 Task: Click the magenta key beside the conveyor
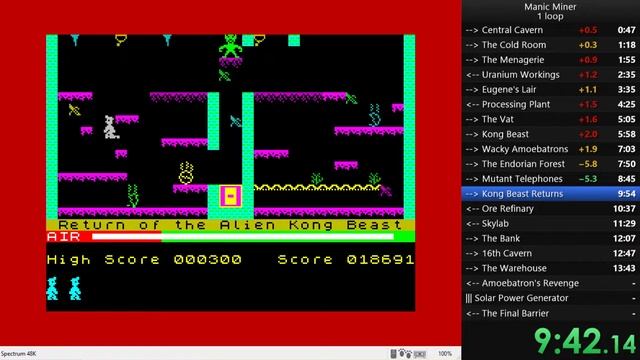pos(386,191)
